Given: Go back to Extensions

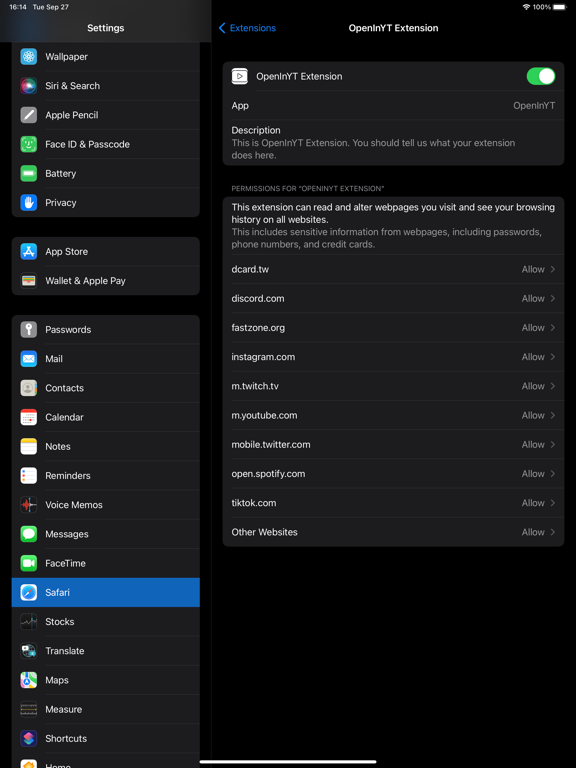Looking at the screenshot, I should point(247,28).
